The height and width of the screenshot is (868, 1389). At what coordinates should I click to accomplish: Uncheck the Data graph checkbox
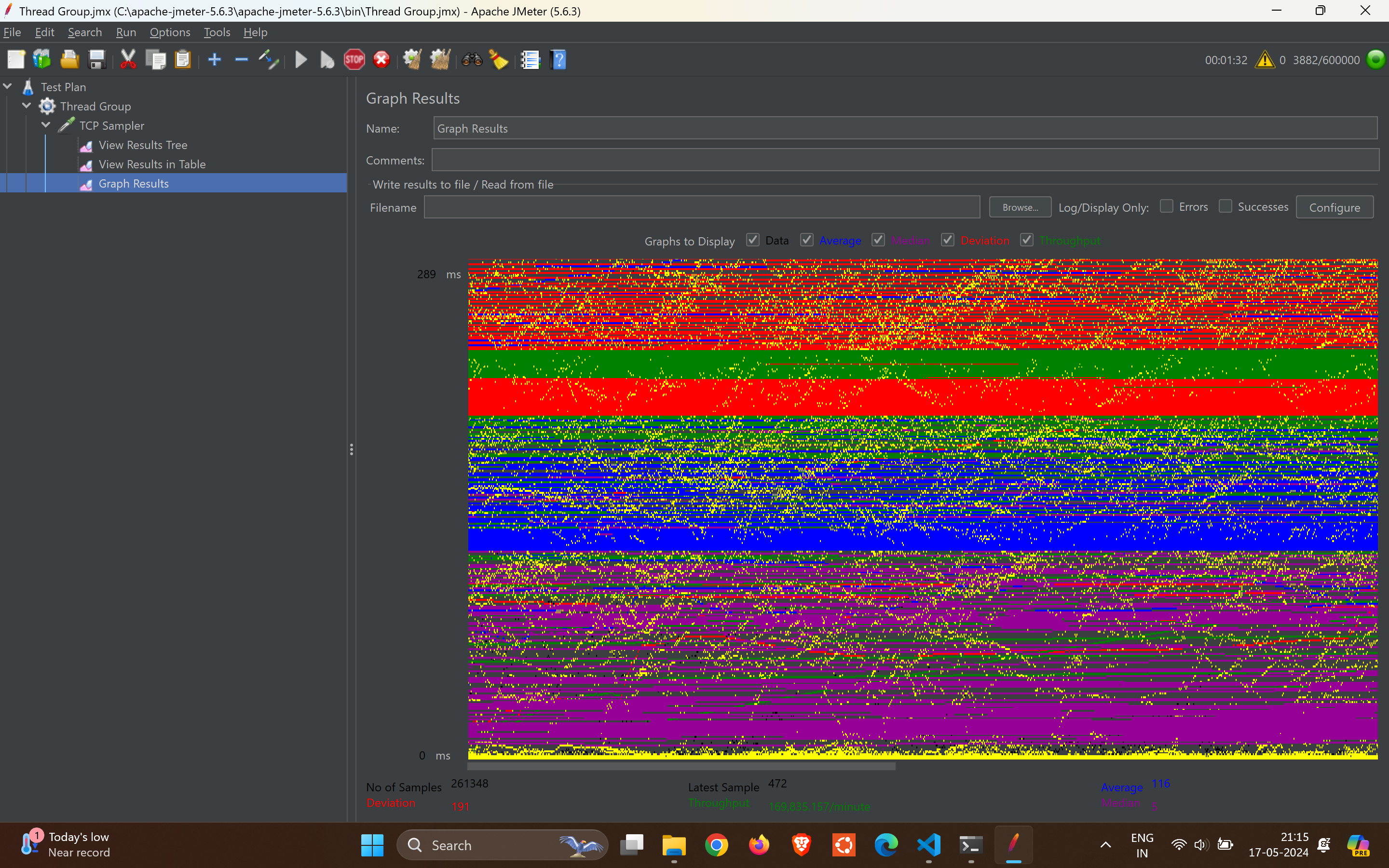point(752,240)
